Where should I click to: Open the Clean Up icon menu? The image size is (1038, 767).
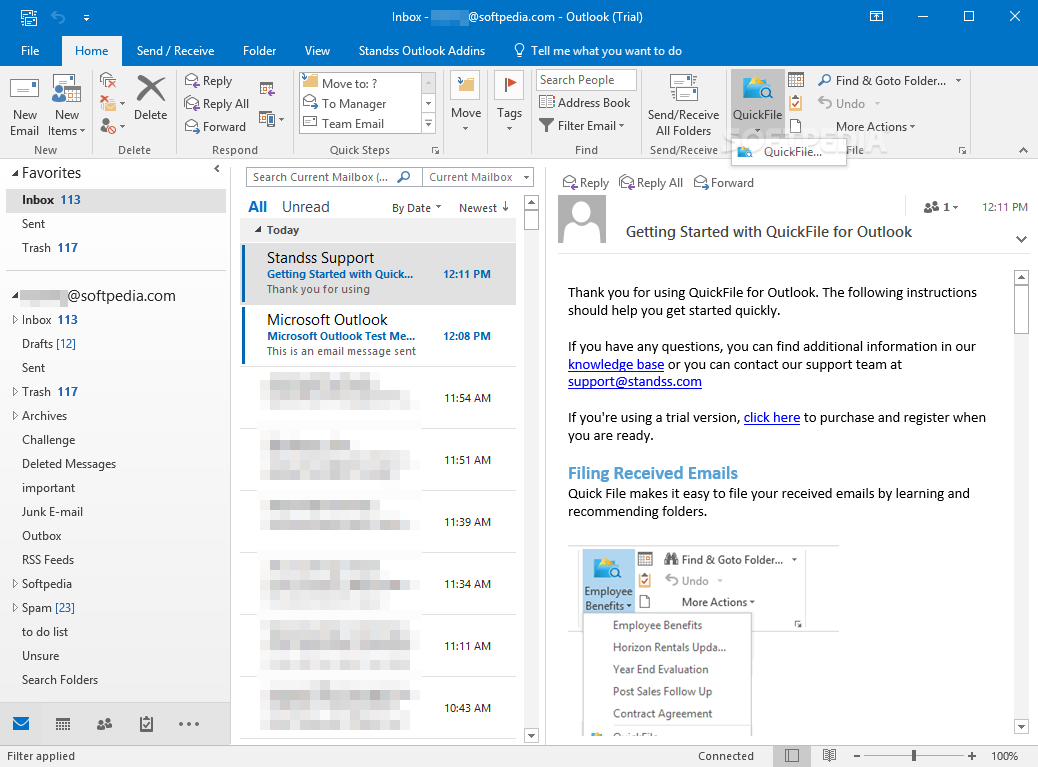click(x=112, y=103)
